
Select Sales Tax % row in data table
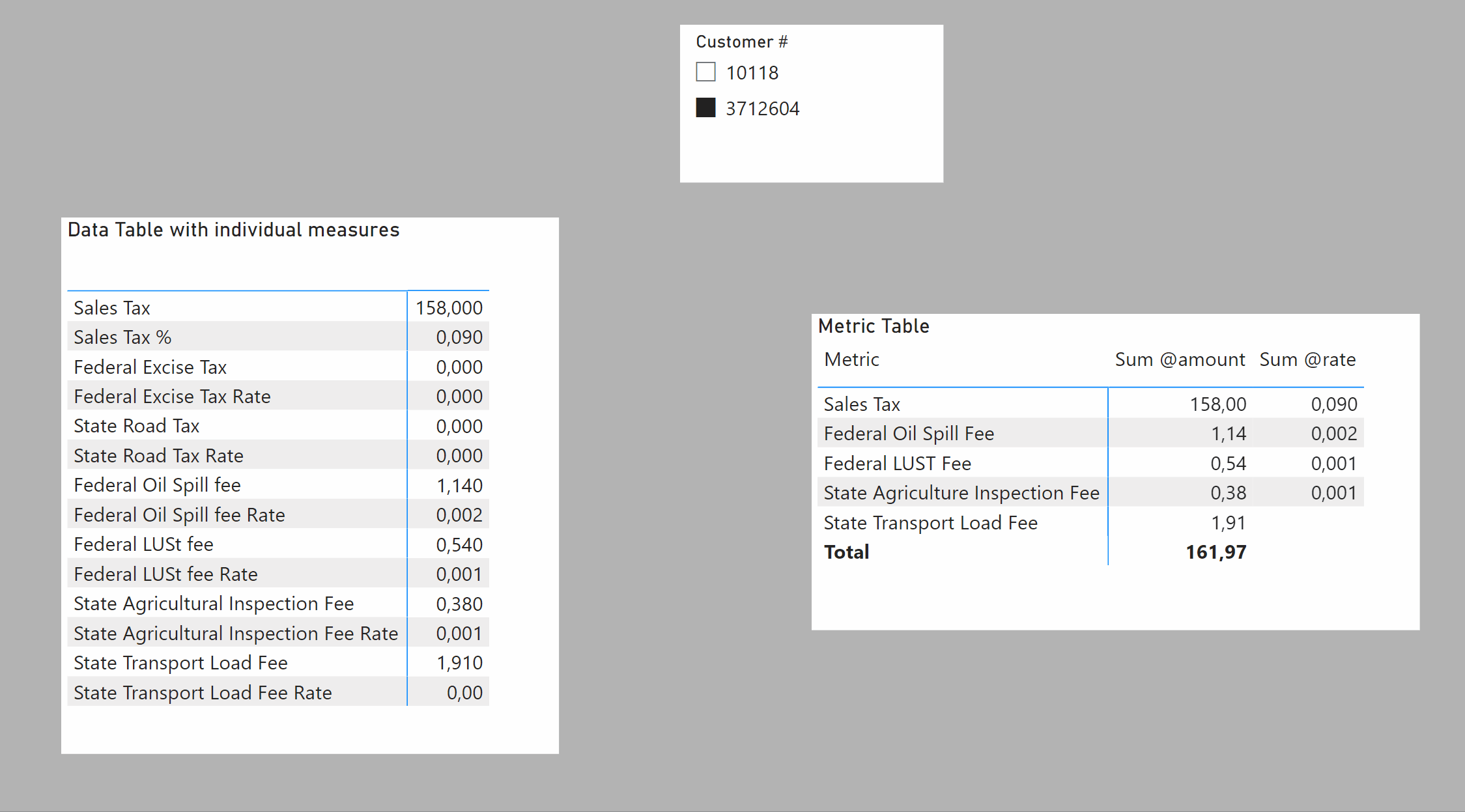click(278, 337)
